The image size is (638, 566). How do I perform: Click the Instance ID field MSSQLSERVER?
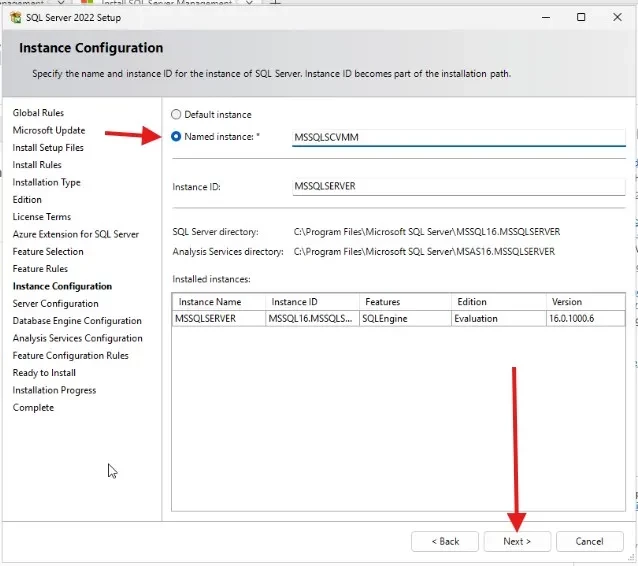pos(459,186)
